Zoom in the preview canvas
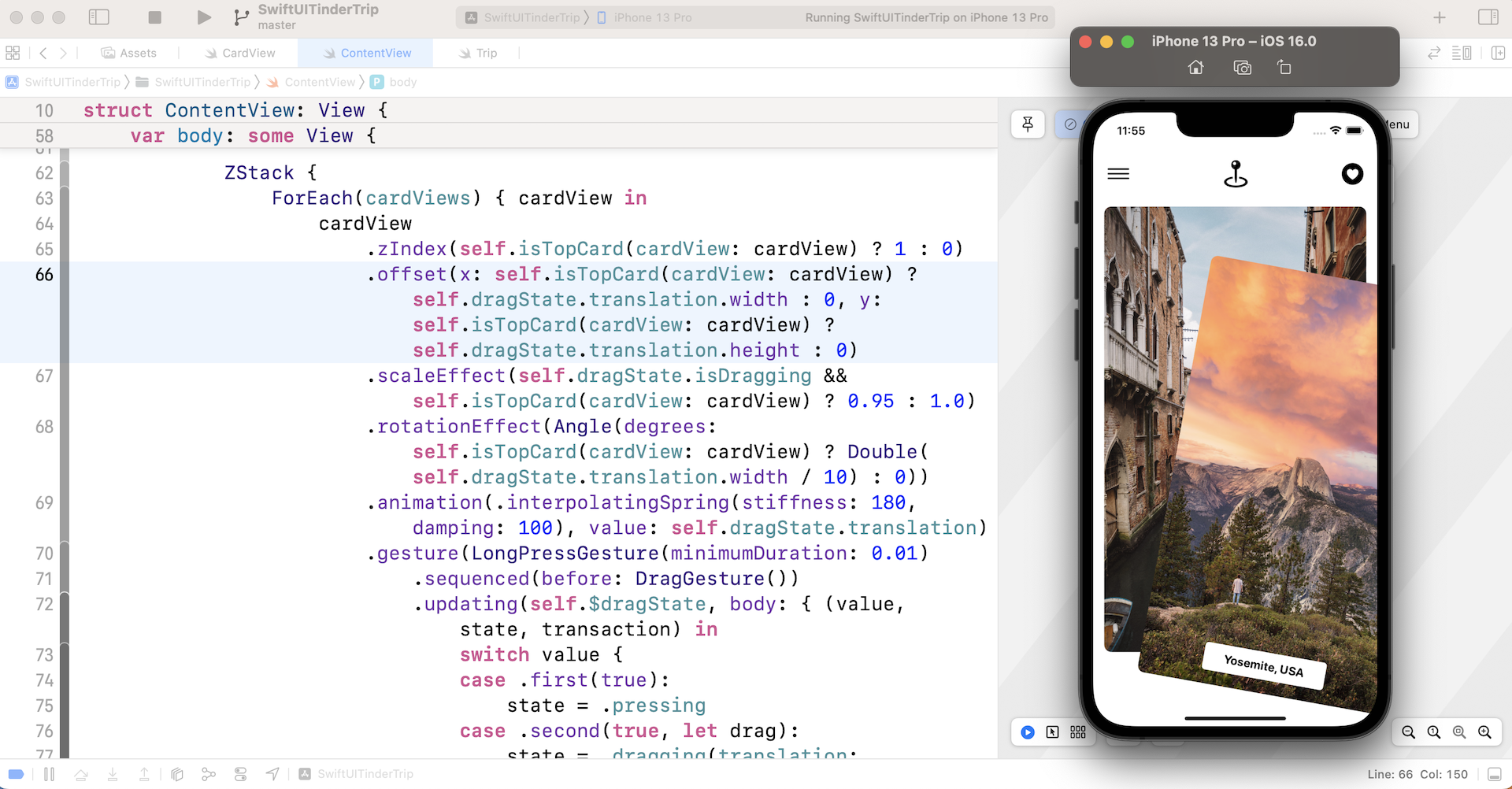Viewport: 1512px width, 789px height. click(1484, 732)
